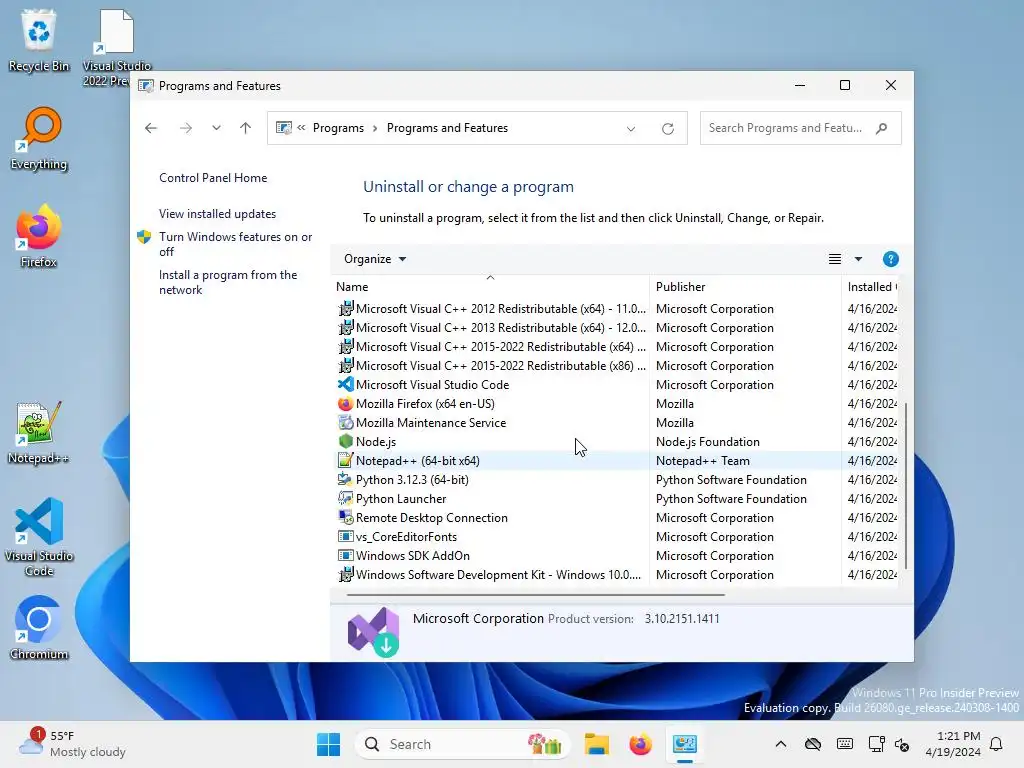The width and height of the screenshot is (1024, 768).
Task: Open the clock showing 1:21 PM
Action: click(953, 744)
